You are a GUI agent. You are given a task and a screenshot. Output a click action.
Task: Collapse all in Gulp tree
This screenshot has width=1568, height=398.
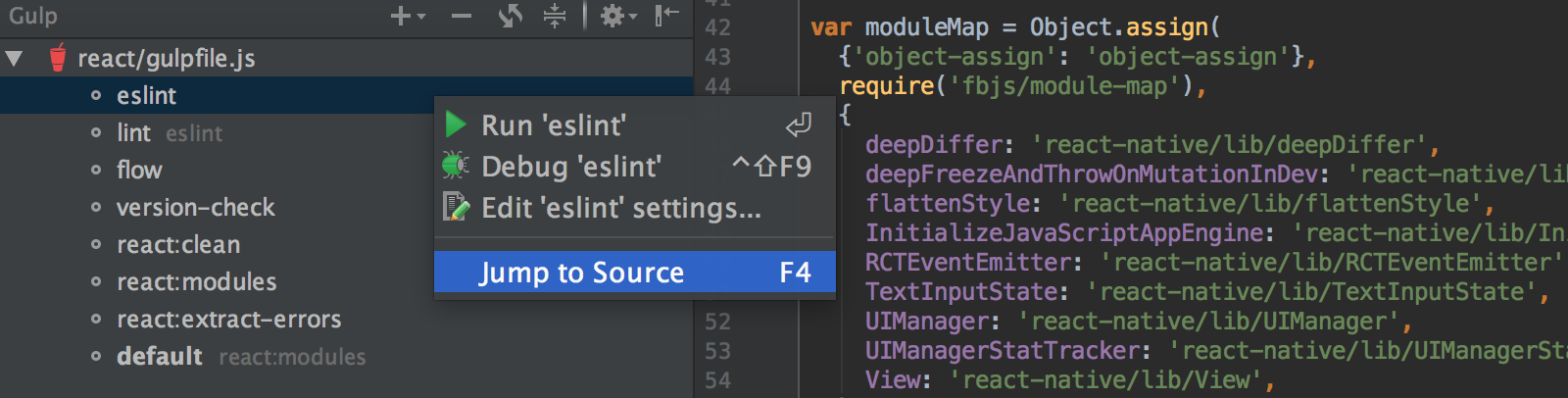555,16
